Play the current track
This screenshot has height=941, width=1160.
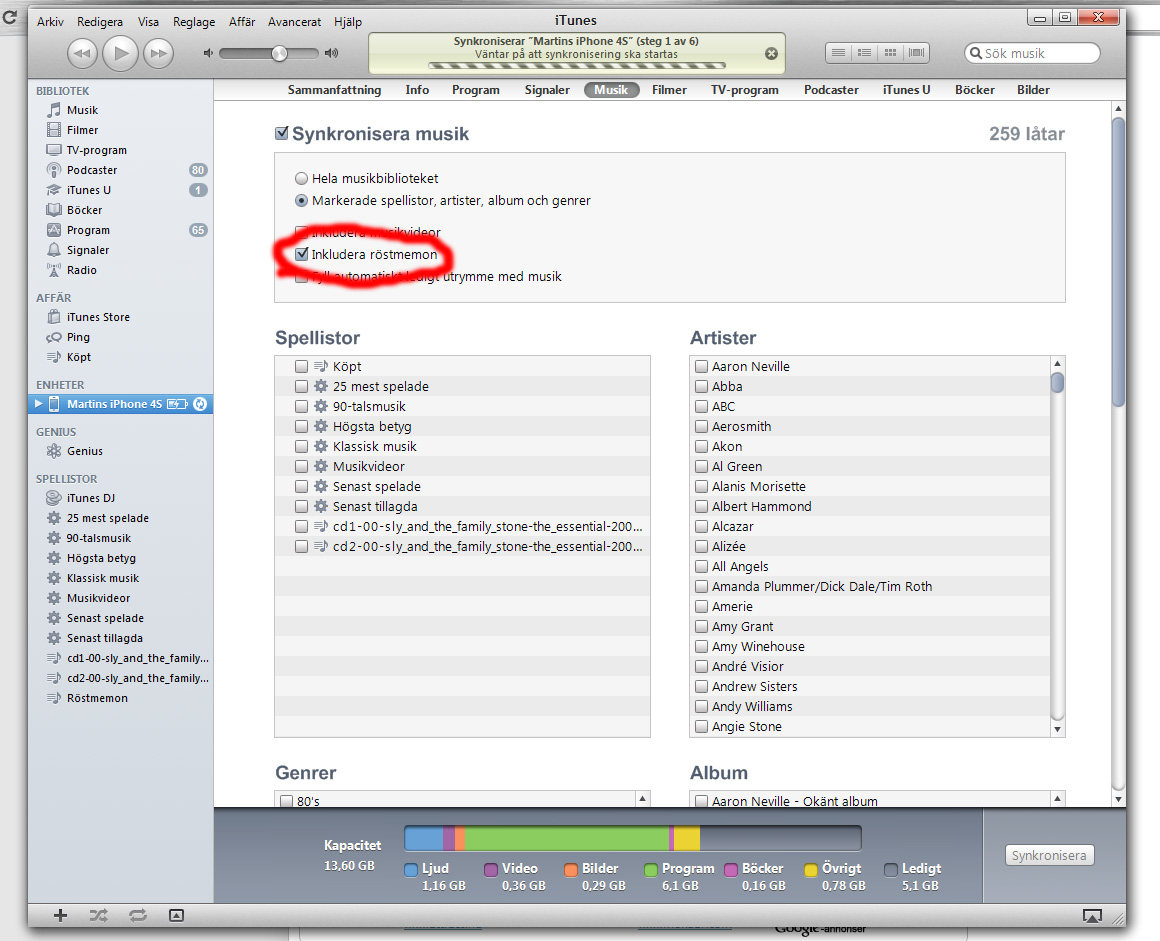point(121,53)
